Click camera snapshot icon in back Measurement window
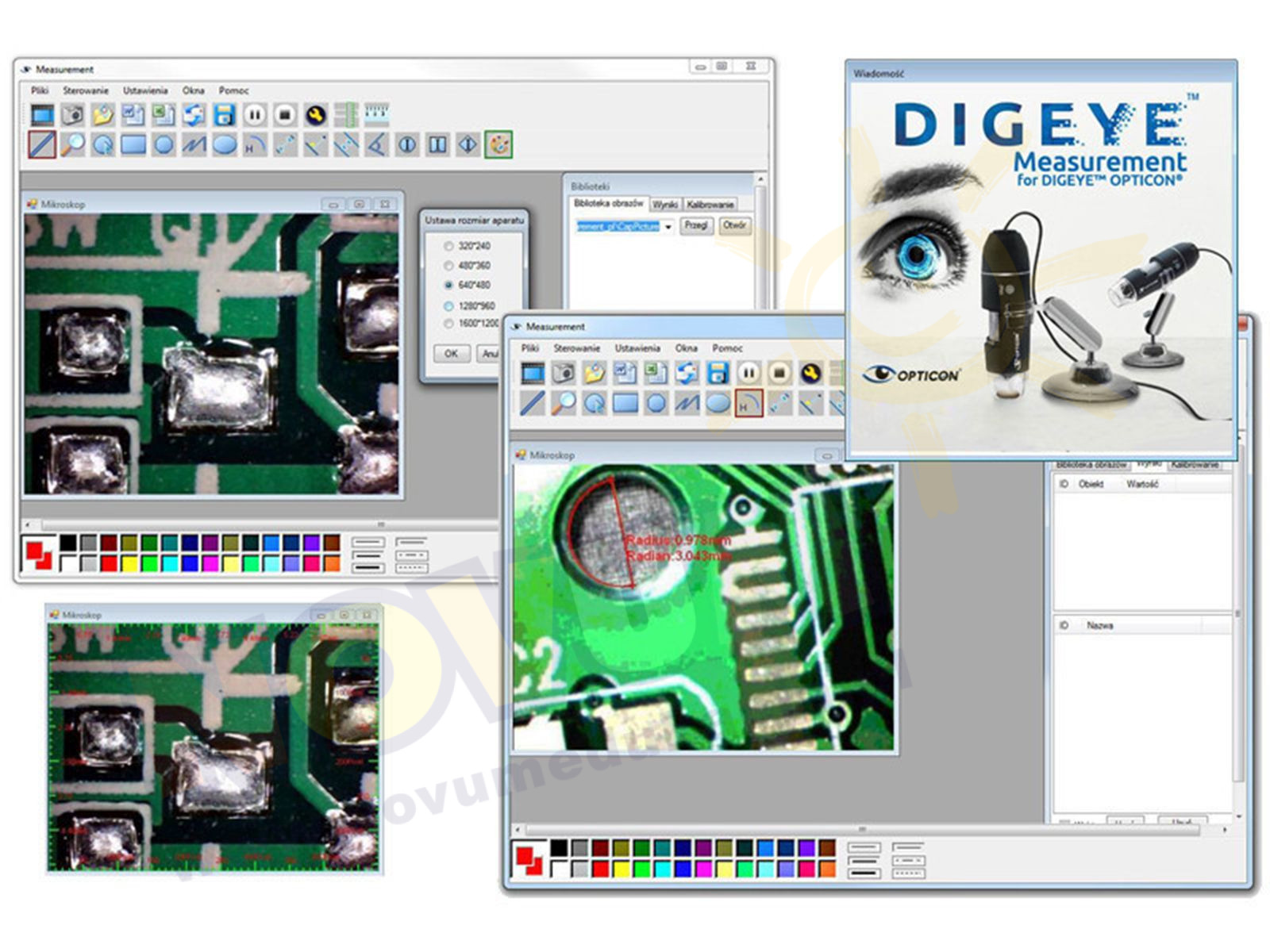Screen dimensions: 1270x952 tap(72, 115)
